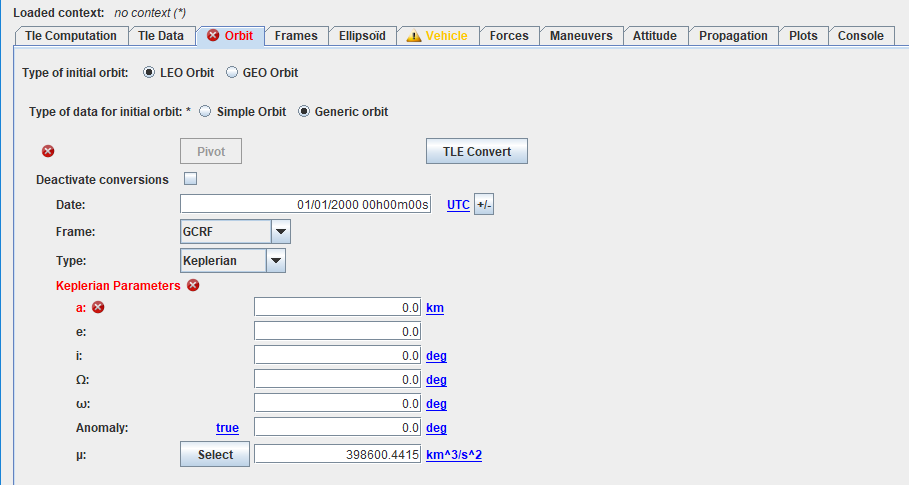Click the +/- date offset button
The width and height of the screenshot is (909, 485).
(484, 205)
